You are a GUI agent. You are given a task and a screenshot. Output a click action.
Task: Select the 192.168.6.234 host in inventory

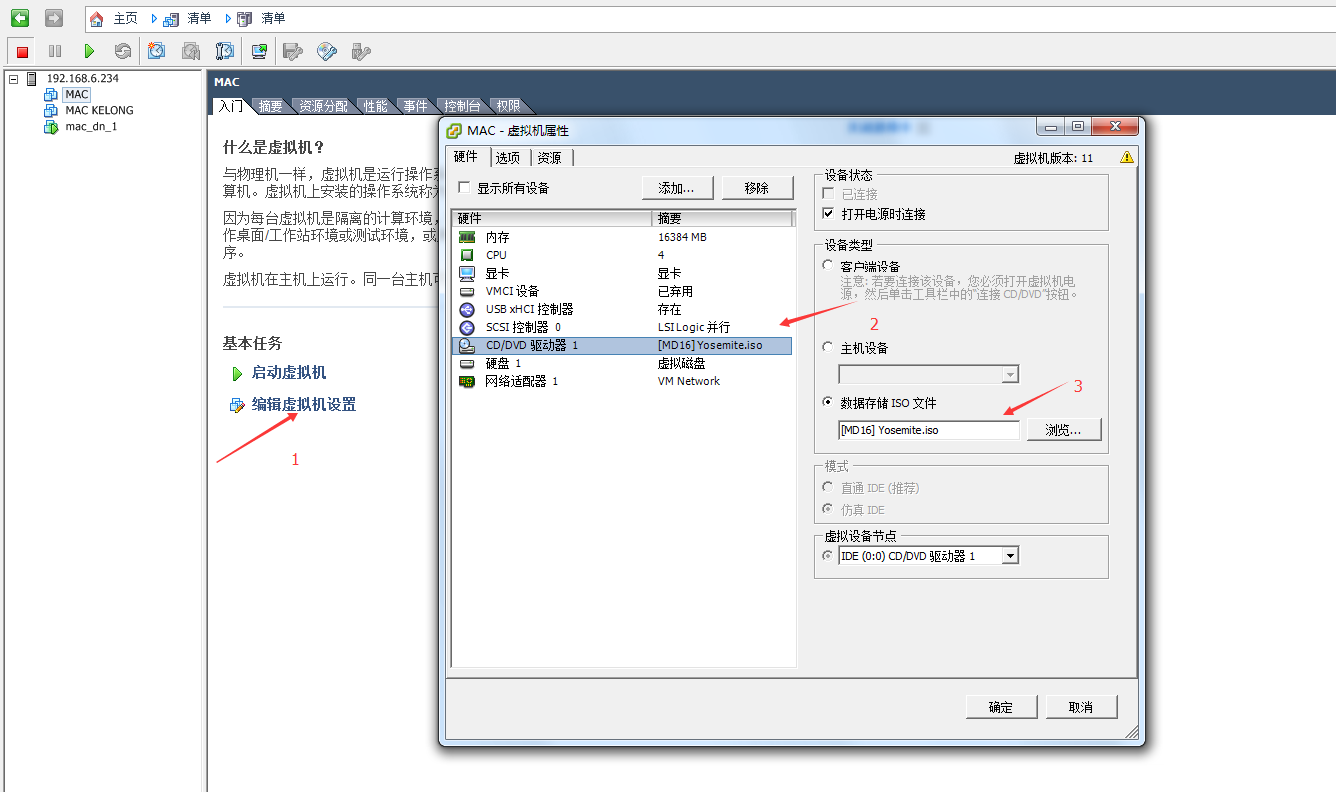pyautogui.click(x=82, y=78)
